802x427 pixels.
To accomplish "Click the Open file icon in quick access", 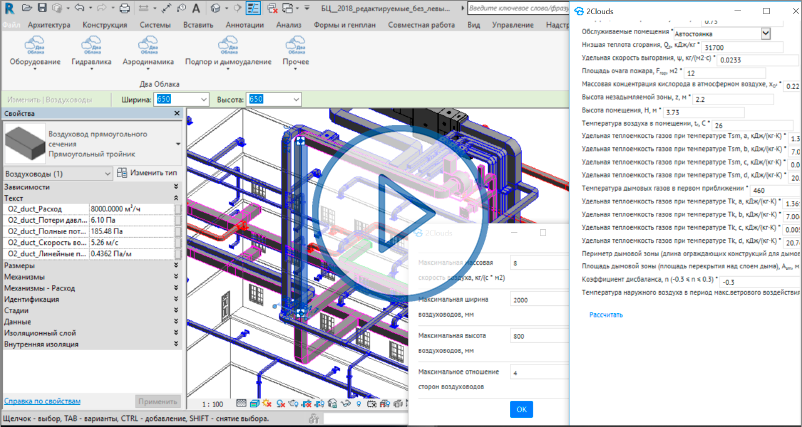I will (x=27, y=8).
